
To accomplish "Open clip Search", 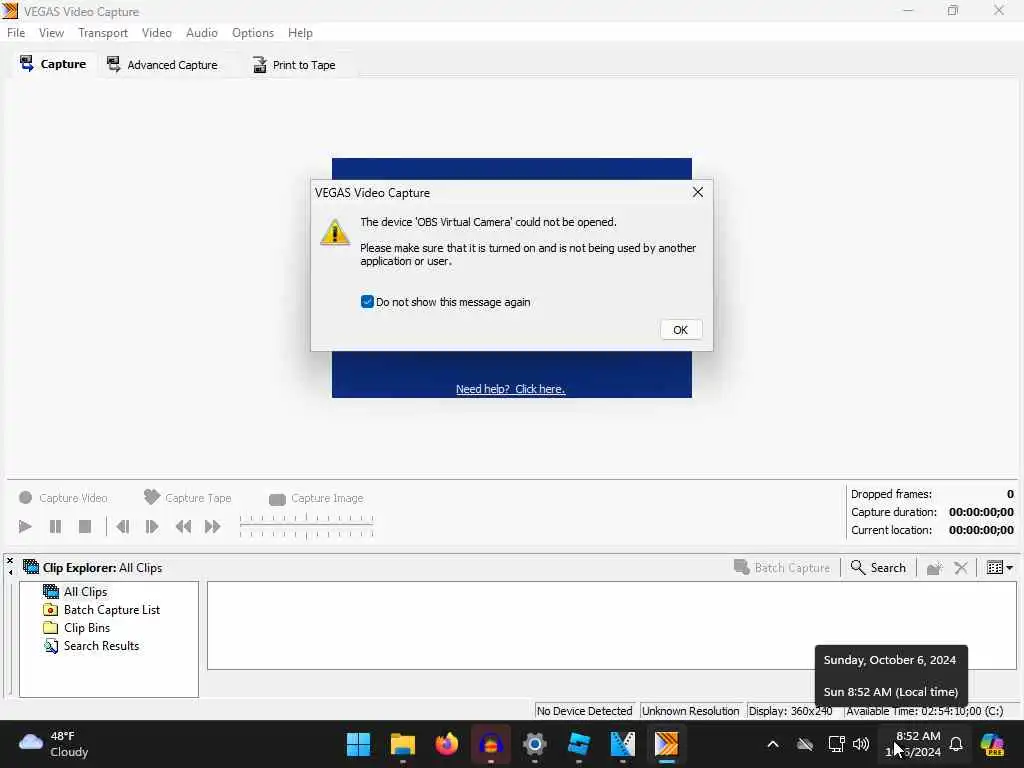I will point(878,568).
